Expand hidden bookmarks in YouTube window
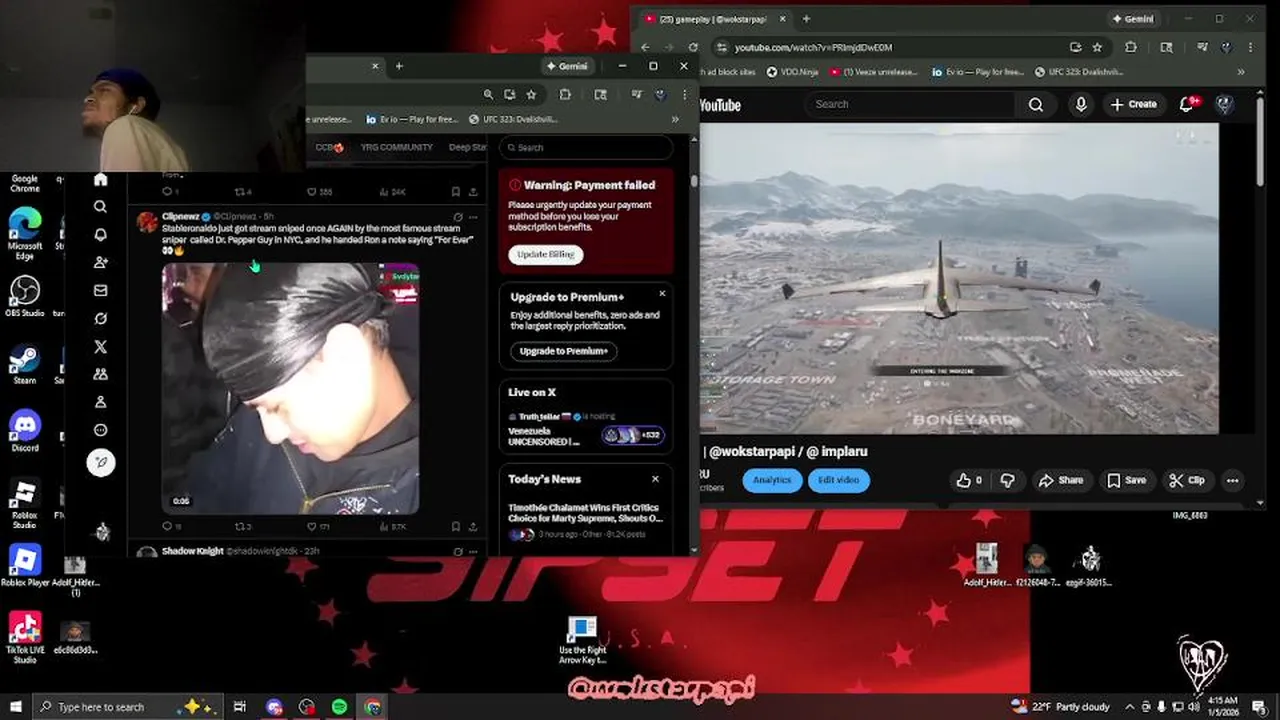This screenshot has height=720, width=1280. (x=1241, y=72)
